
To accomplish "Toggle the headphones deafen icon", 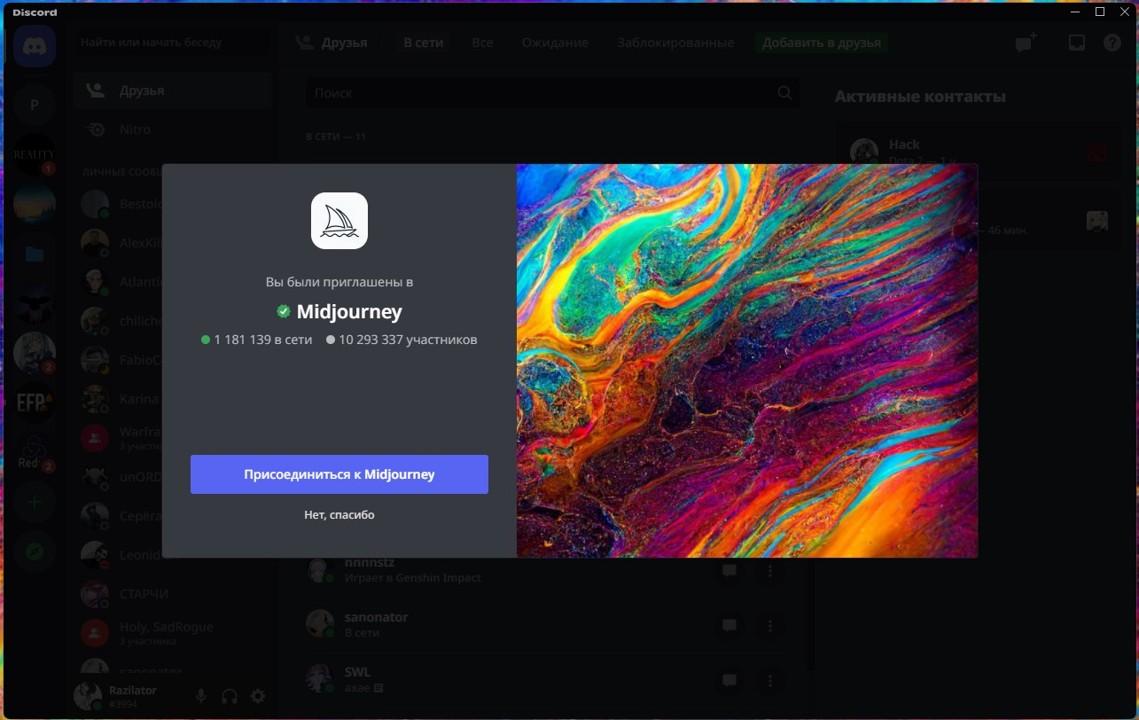I will (x=230, y=696).
